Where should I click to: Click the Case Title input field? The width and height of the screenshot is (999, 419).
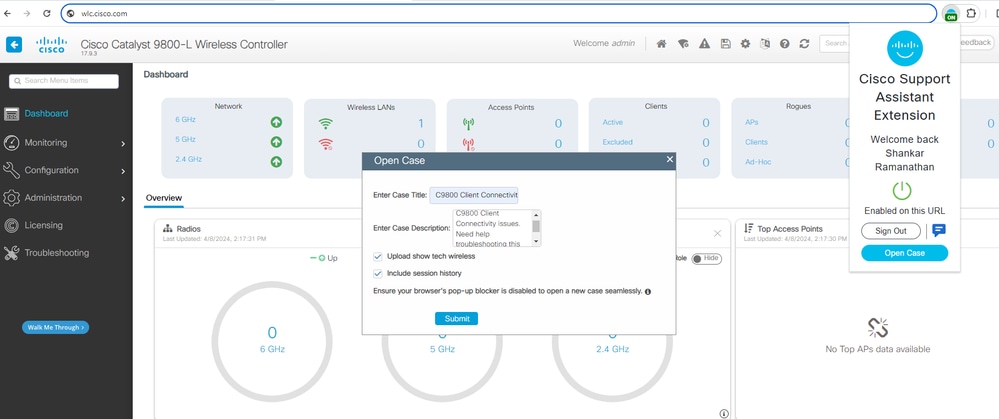tap(474, 195)
